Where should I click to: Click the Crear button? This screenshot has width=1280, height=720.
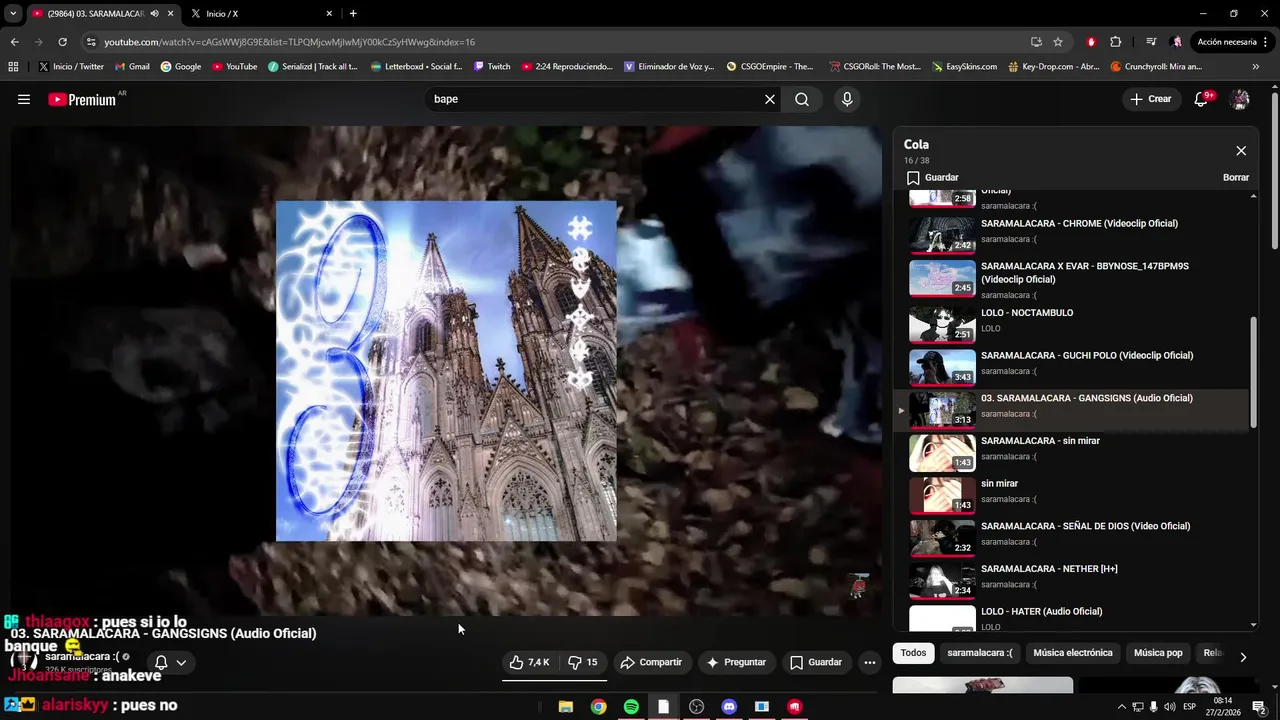tap(1151, 99)
